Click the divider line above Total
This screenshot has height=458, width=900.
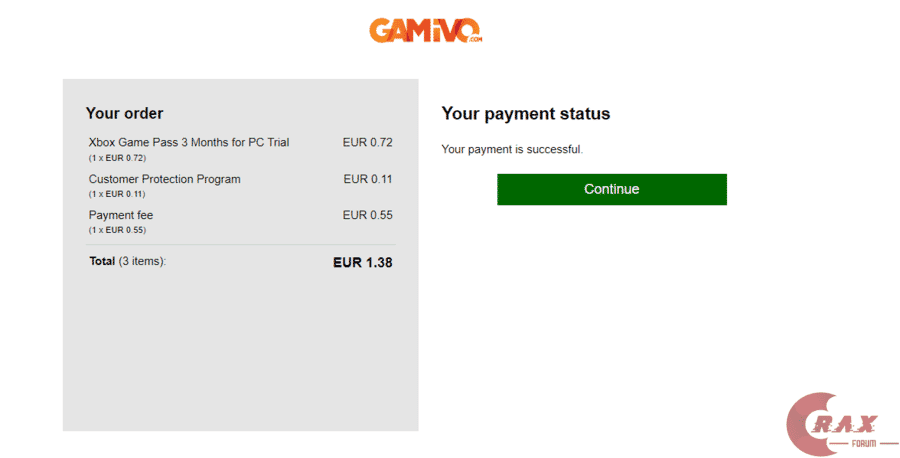click(x=240, y=244)
